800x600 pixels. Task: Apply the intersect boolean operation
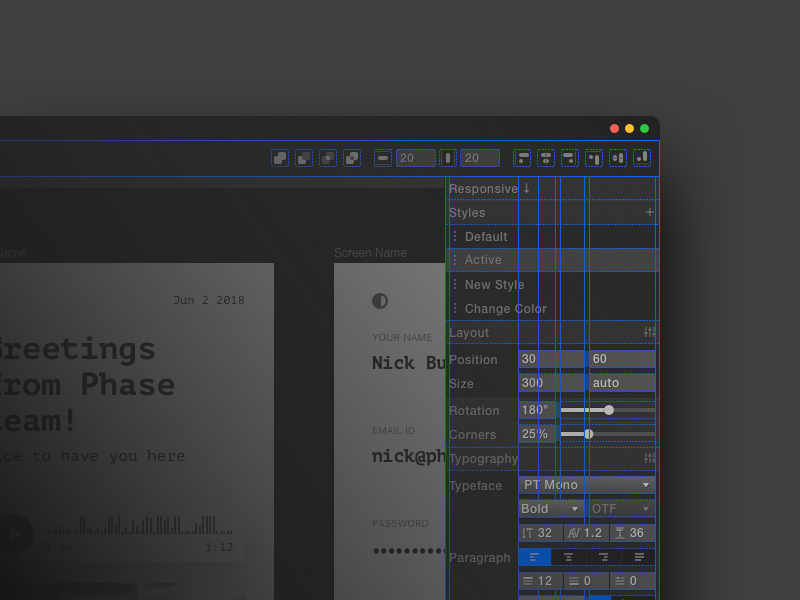coord(328,158)
